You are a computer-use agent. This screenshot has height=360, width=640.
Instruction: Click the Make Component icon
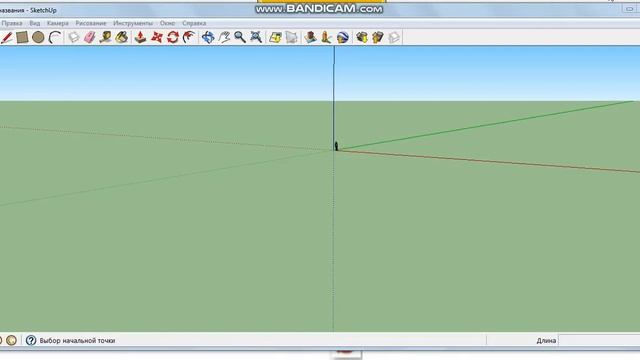click(x=73, y=38)
